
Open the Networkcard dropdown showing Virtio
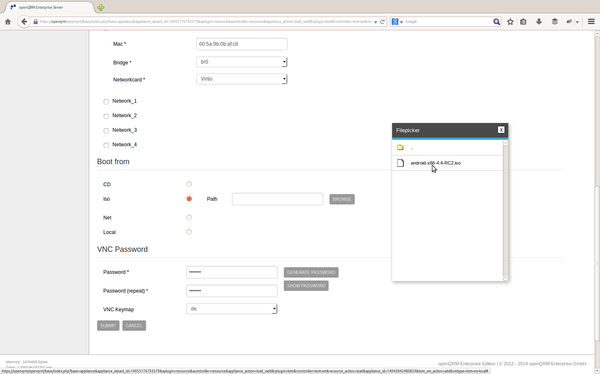[242, 79]
